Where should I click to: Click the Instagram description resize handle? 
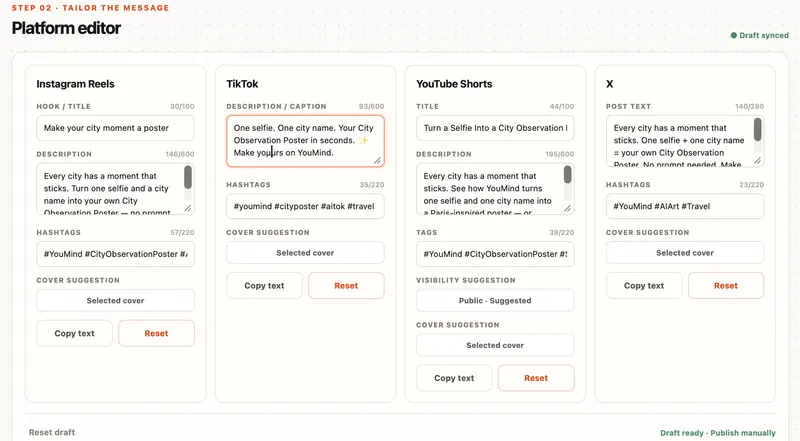pos(188,208)
